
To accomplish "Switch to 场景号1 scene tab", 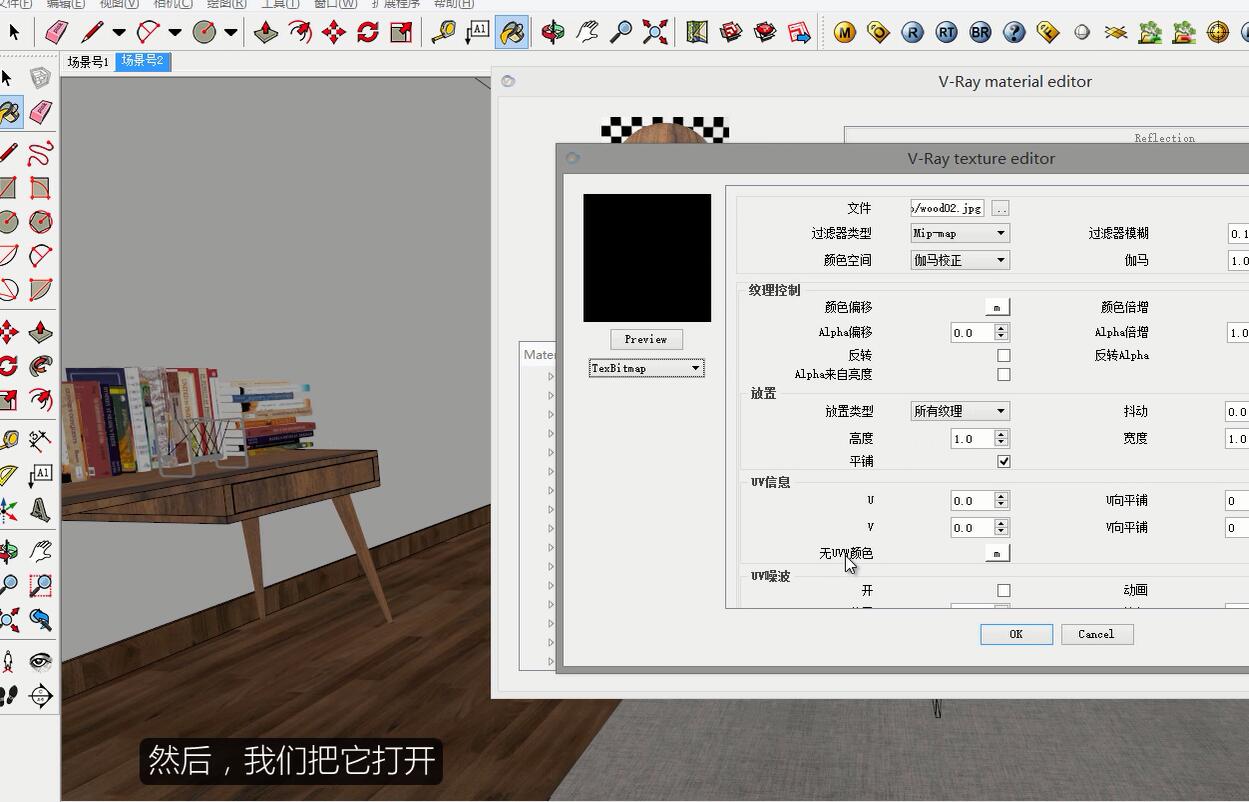I will (x=88, y=62).
